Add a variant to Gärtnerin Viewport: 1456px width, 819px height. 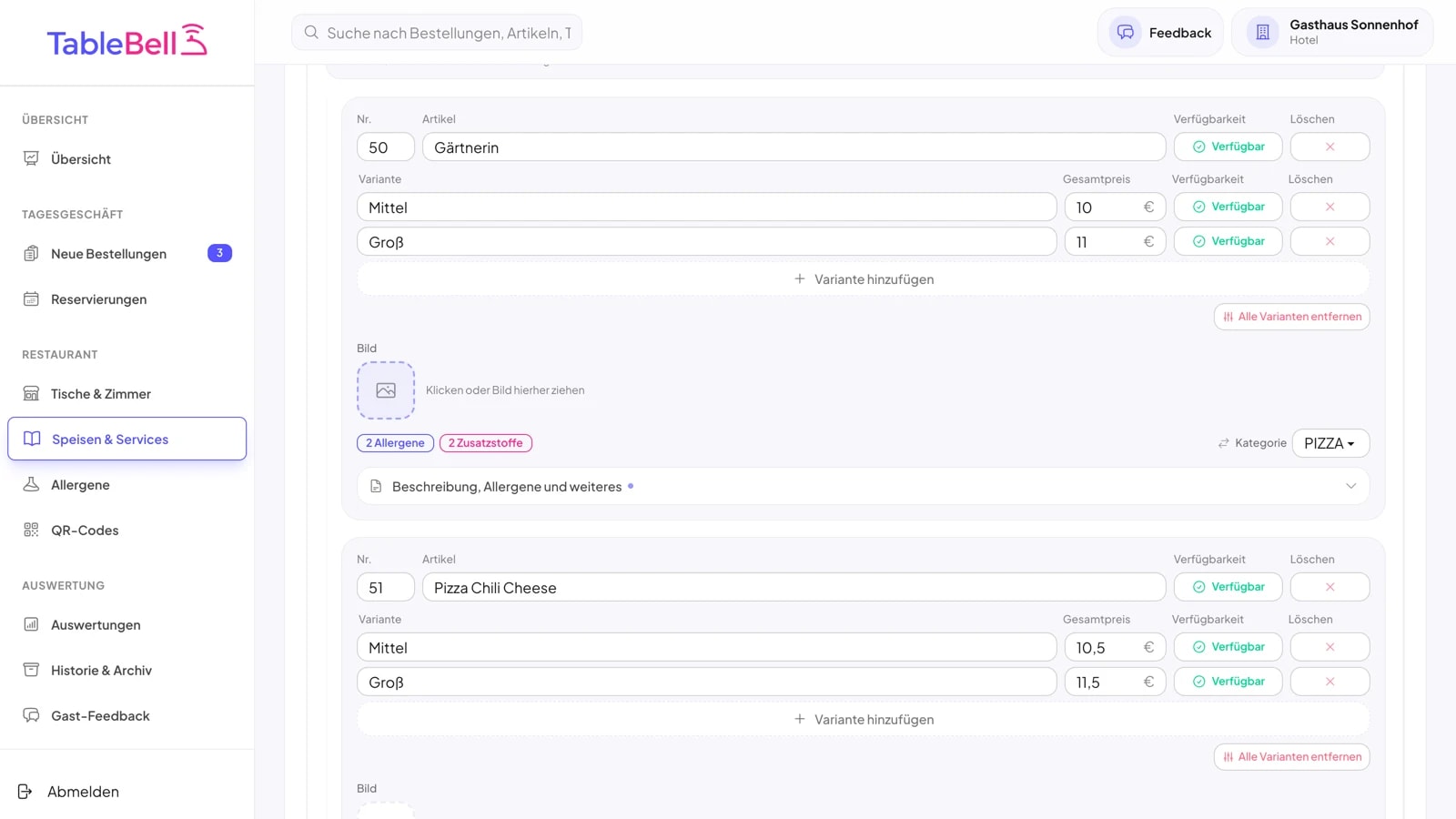pos(863,279)
